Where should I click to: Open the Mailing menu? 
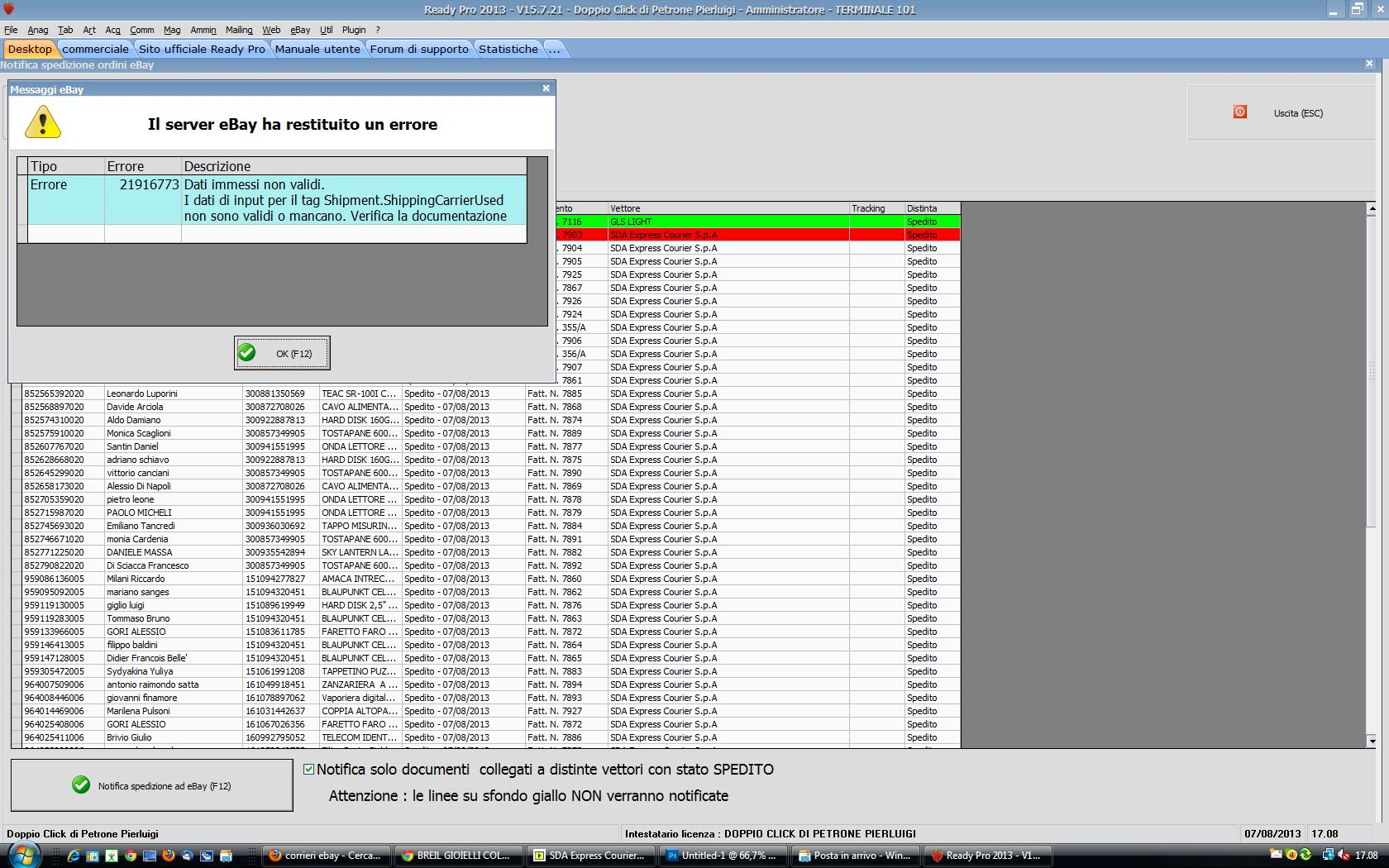[240, 30]
